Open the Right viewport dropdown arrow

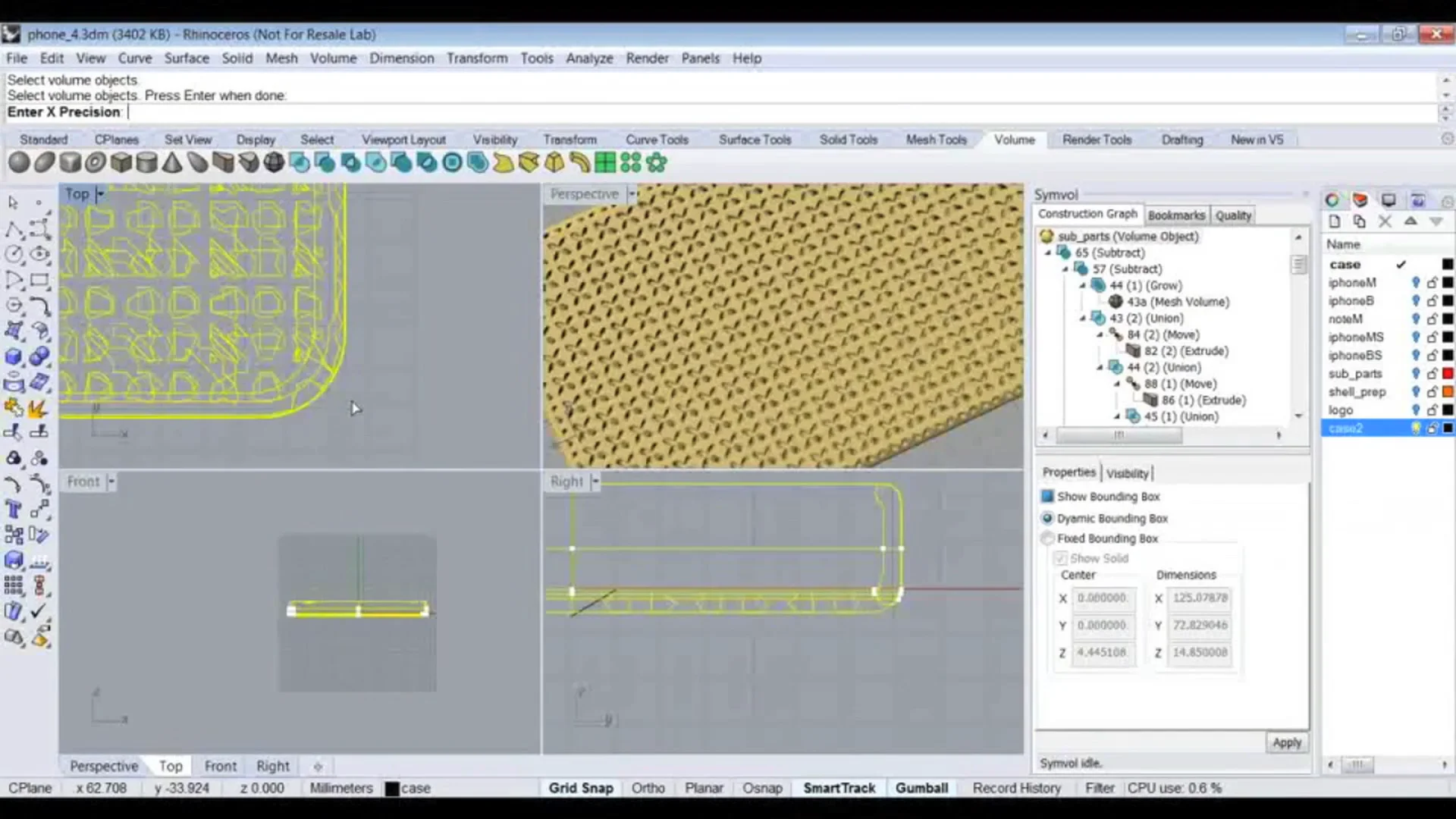point(595,482)
